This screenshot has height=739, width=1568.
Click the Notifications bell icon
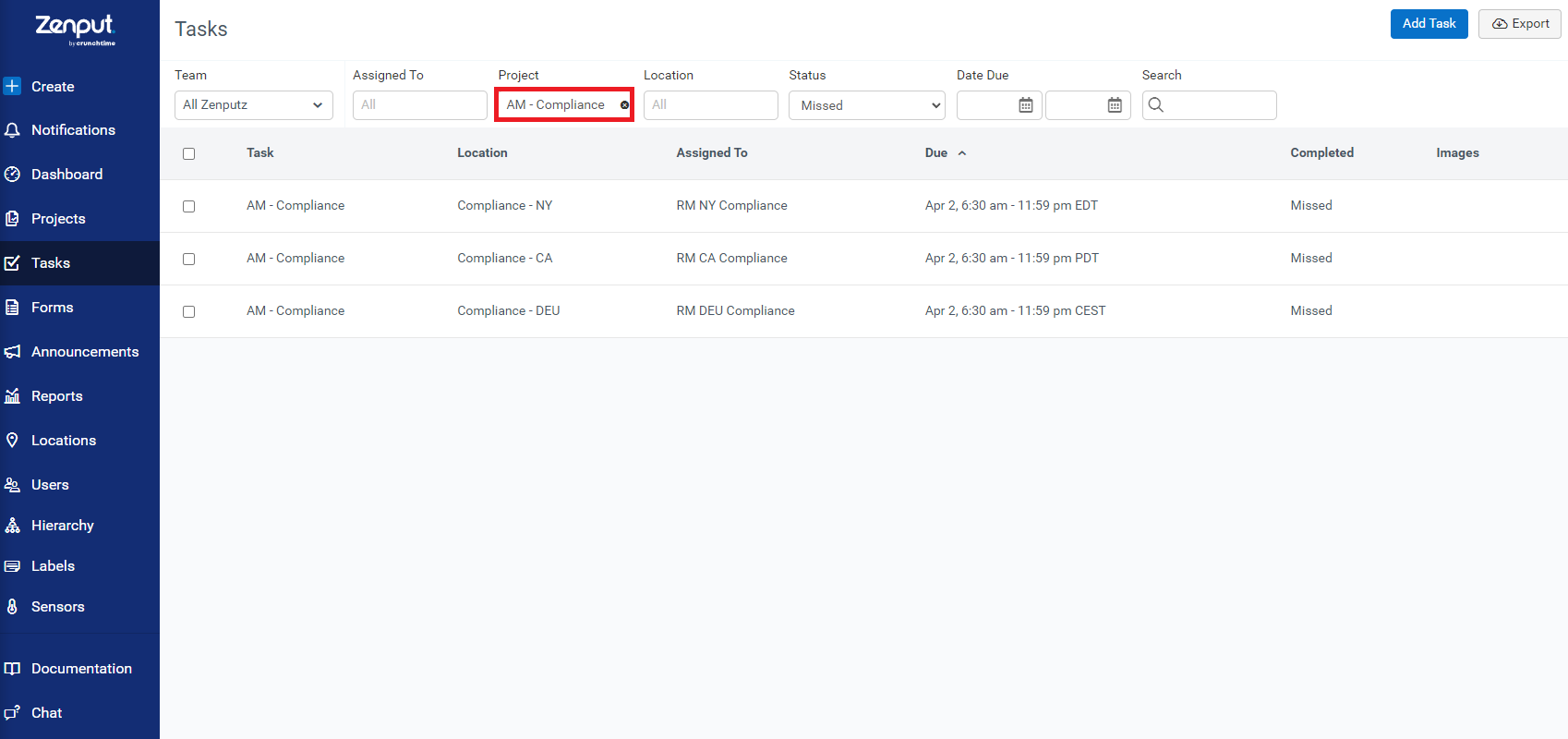click(12, 130)
